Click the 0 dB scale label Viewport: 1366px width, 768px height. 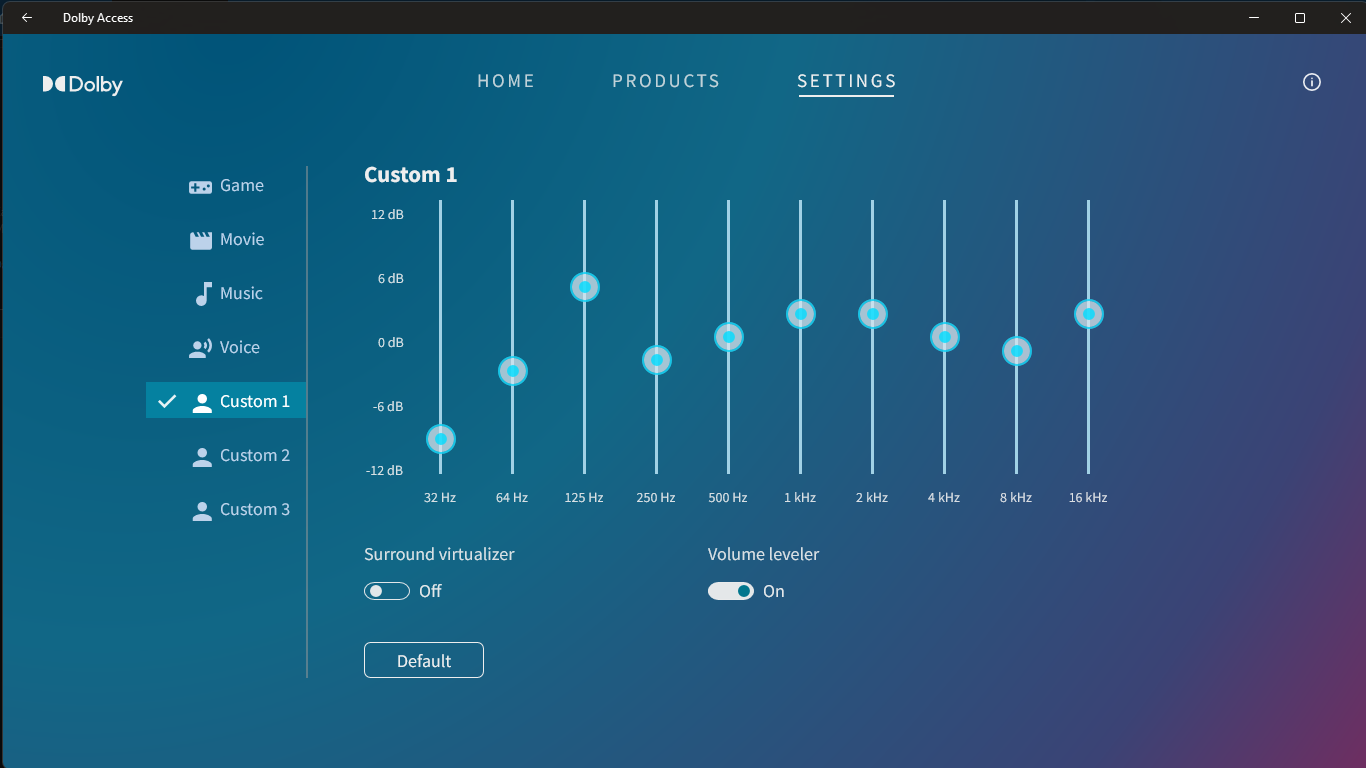click(x=391, y=342)
